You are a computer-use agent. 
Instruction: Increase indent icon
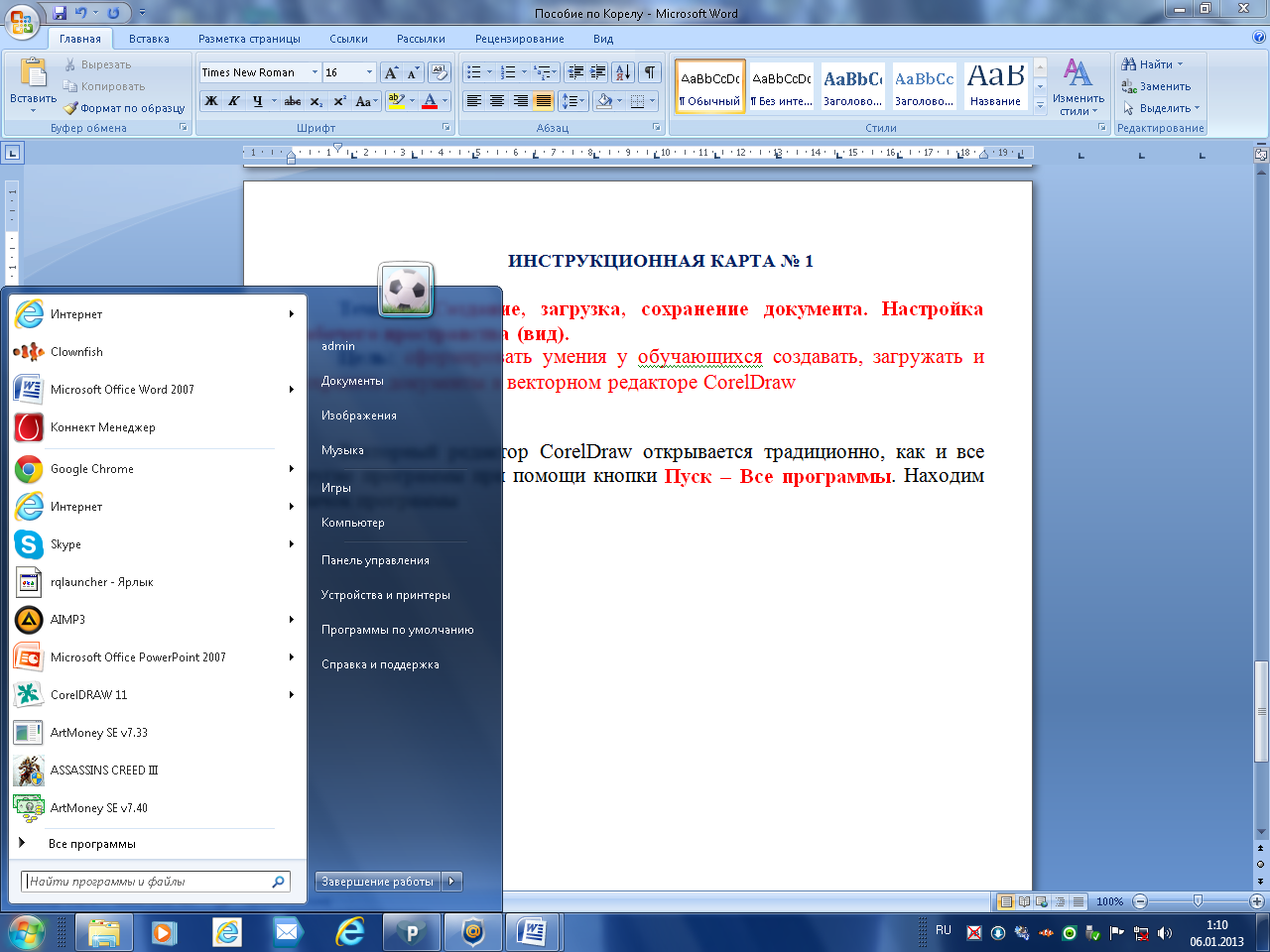597,72
